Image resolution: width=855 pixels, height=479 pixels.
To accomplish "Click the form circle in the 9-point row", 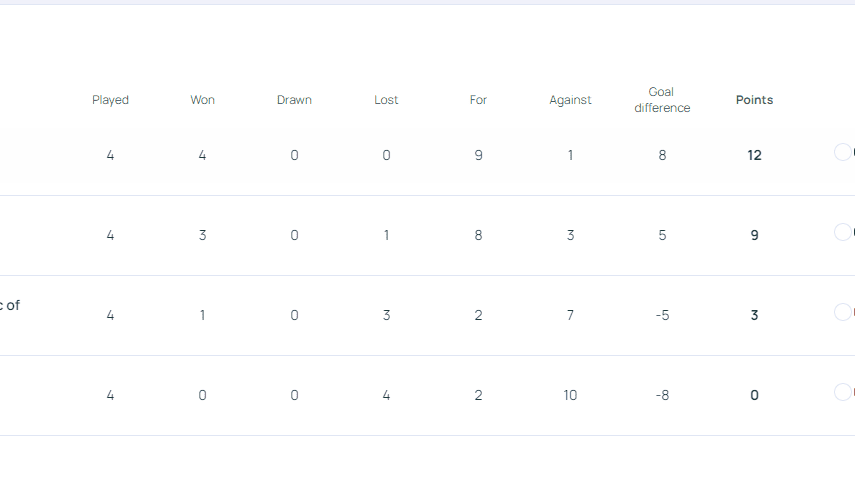I will pyautogui.click(x=843, y=232).
